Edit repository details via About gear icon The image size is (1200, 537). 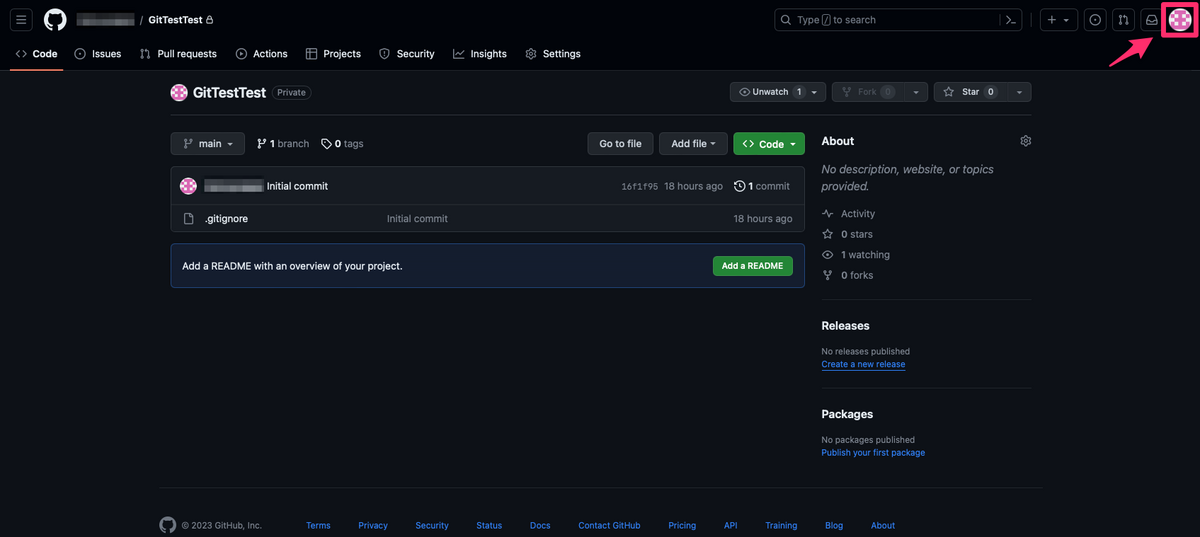point(1025,141)
